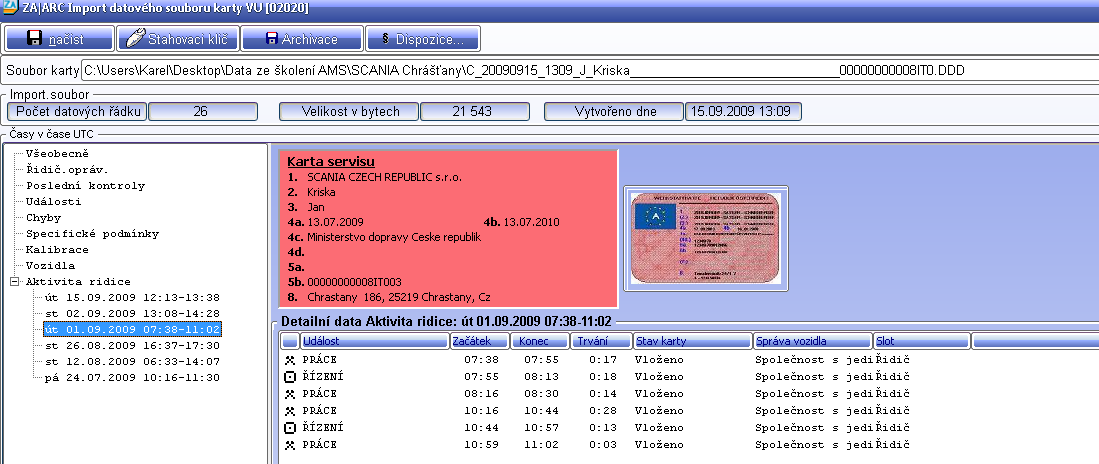Click address Chrastany 186, 25219 Chrastany
This screenshot has height=464, width=1099.
399,297
